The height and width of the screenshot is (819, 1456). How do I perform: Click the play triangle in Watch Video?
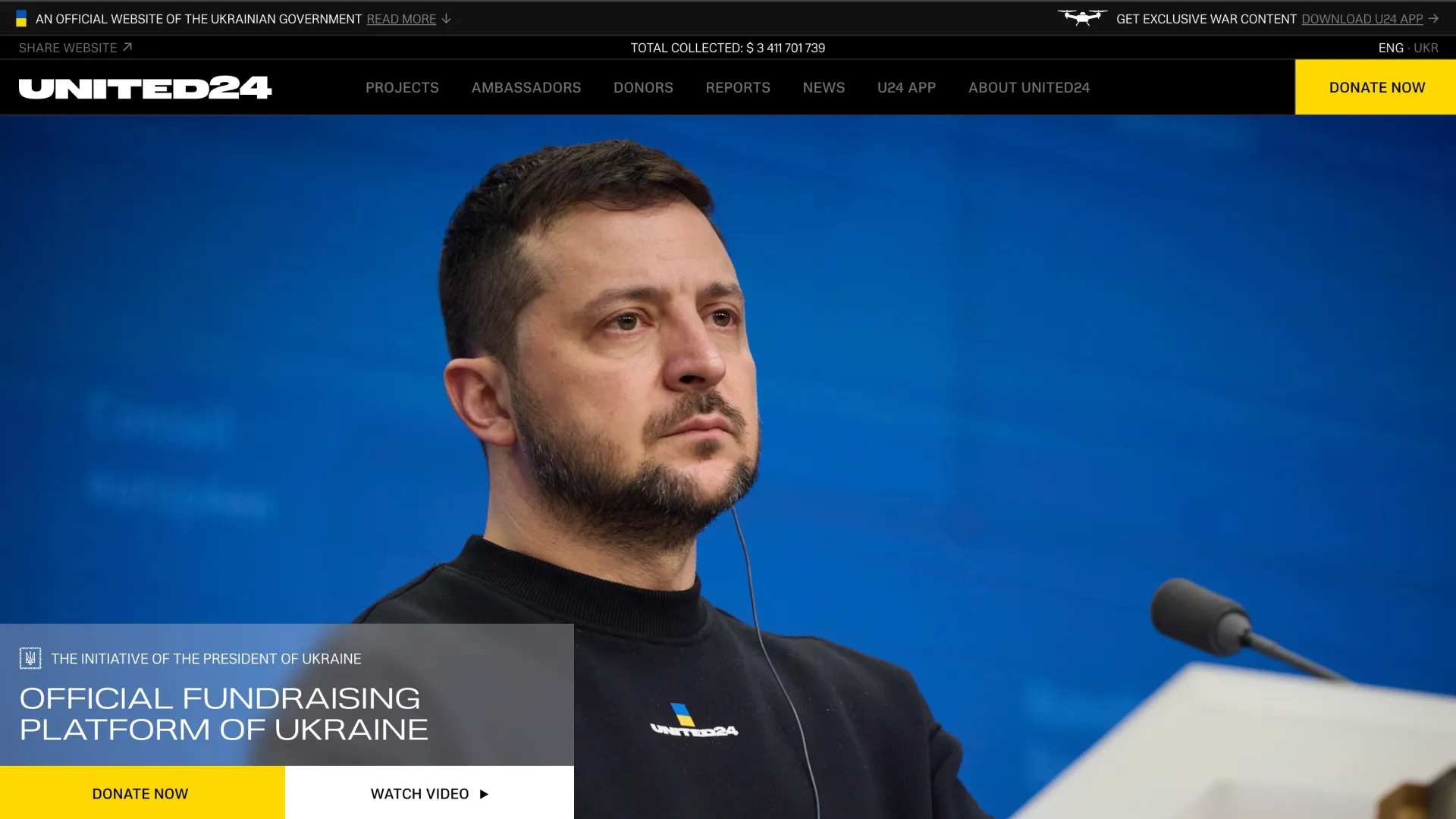[484, 794]
